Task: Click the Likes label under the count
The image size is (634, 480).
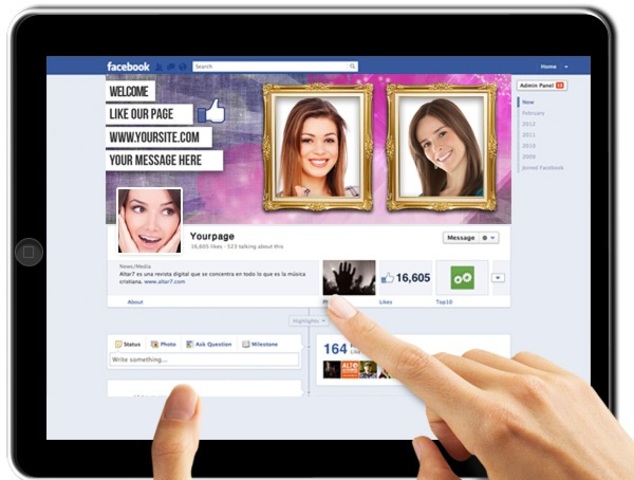Action: tap(385, 302)
